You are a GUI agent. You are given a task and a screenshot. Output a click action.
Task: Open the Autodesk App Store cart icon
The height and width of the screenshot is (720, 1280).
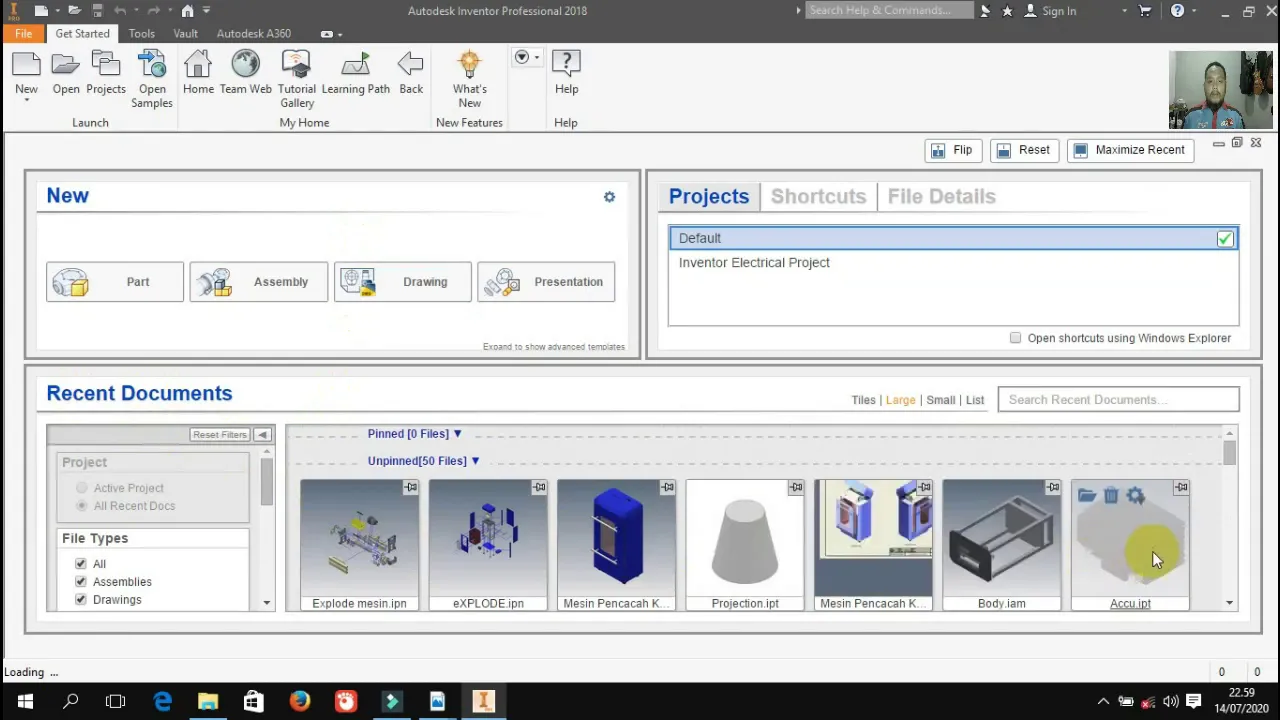[1145, 11]
